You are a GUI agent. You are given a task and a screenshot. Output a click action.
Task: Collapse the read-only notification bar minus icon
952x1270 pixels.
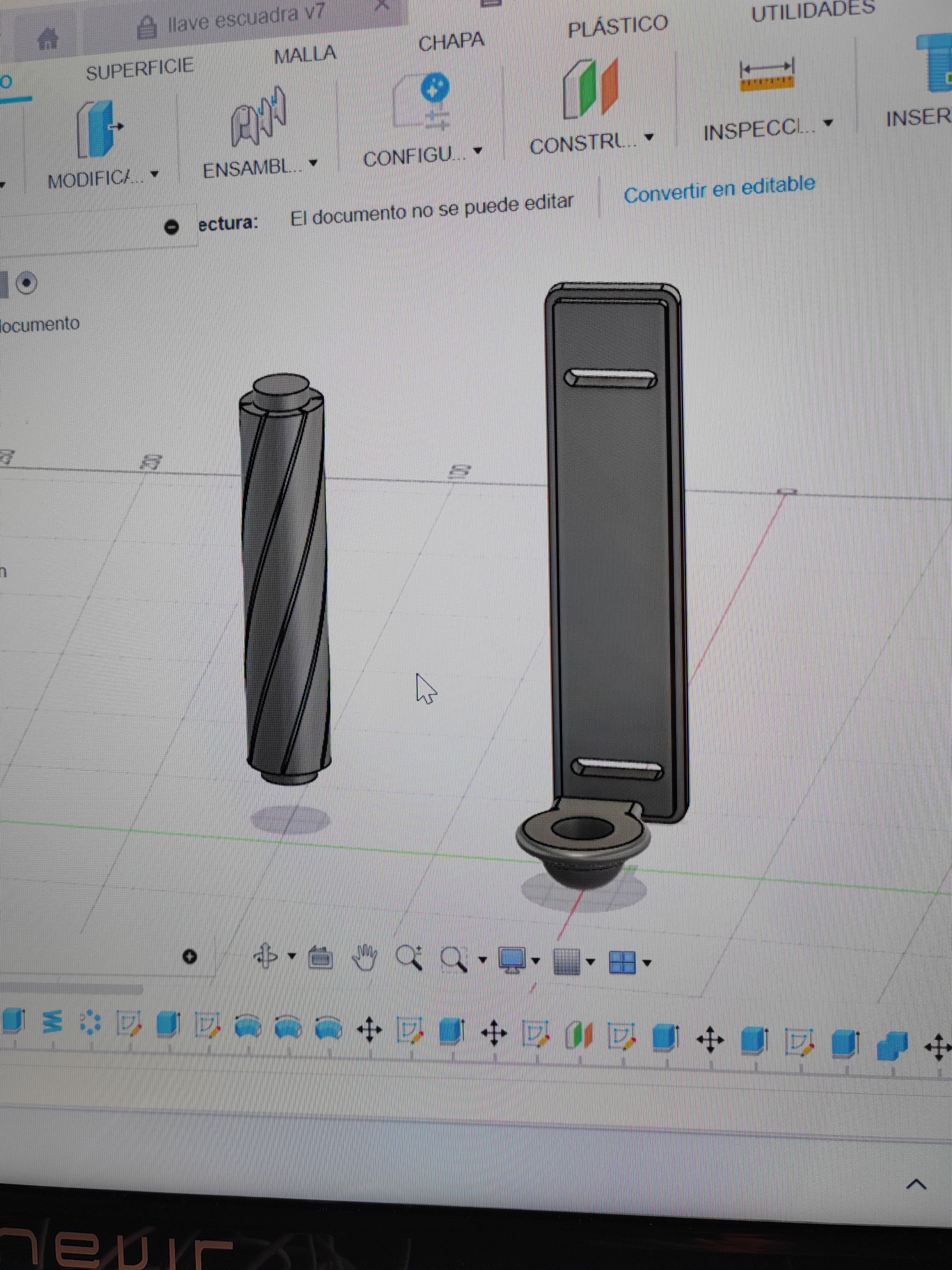171,227
